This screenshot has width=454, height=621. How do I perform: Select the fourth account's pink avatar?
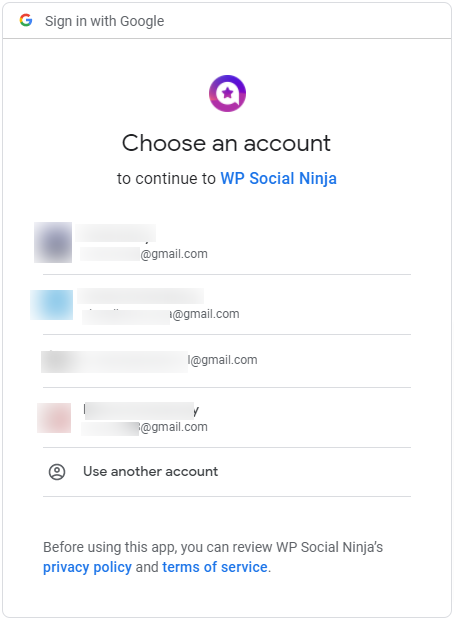pyautogui.click(x=54, y=418)
